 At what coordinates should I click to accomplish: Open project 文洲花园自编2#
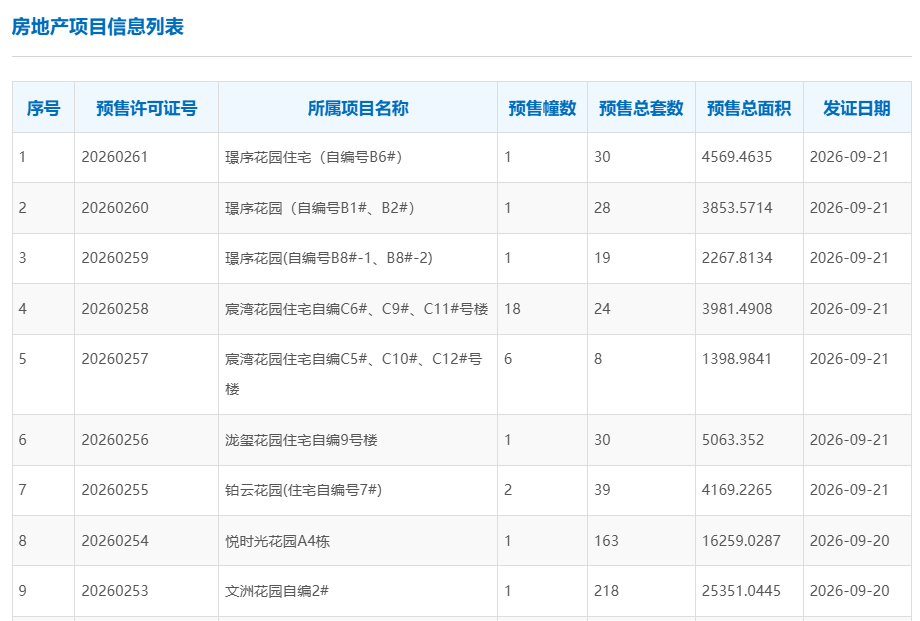coord(277,590)
